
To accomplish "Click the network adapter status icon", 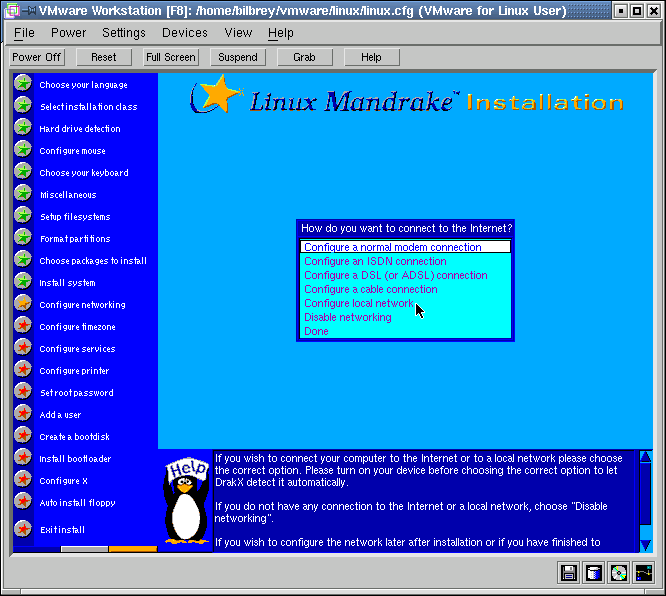I will tap(644, 573).
